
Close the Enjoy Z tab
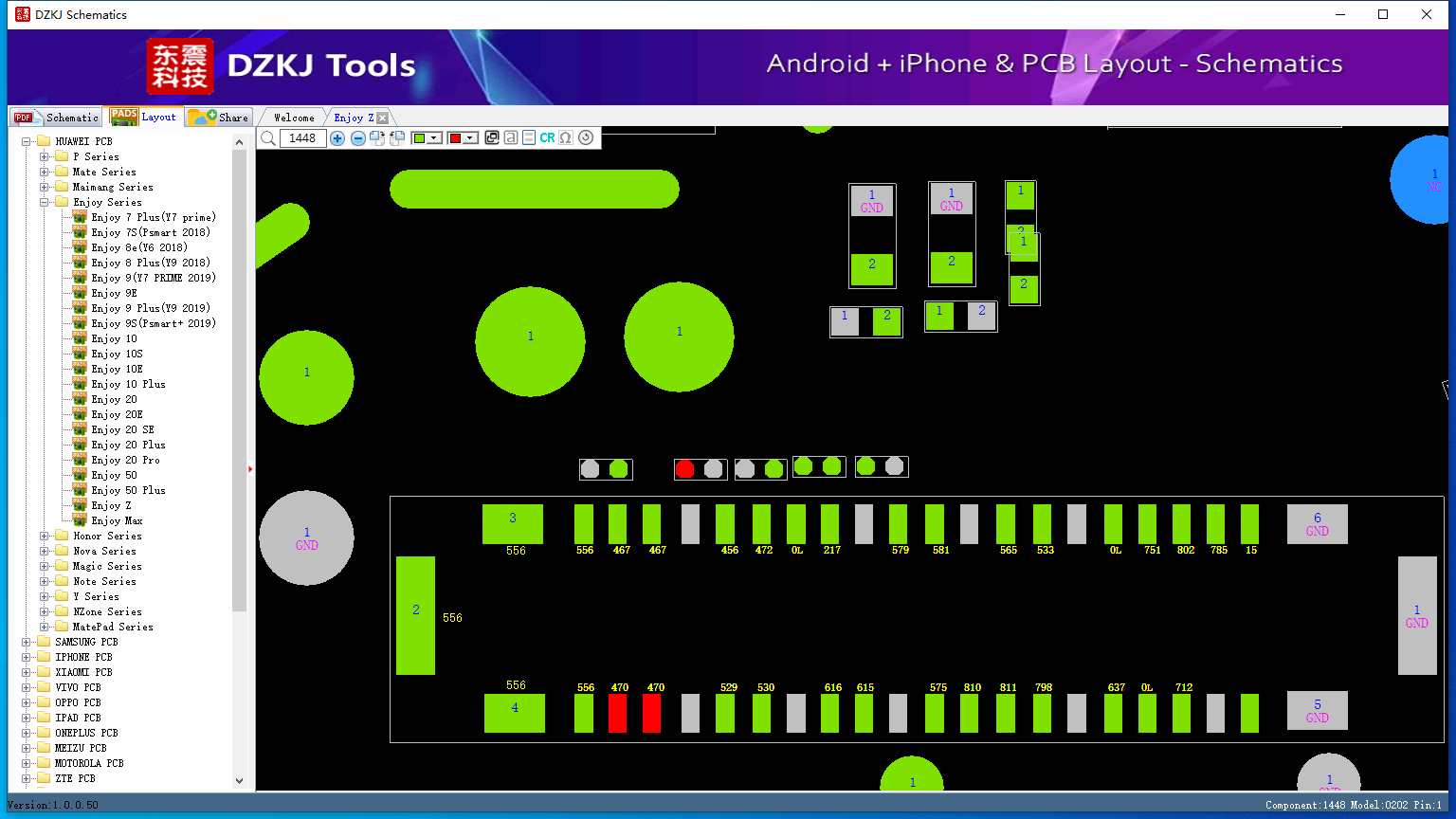(382, 118)
